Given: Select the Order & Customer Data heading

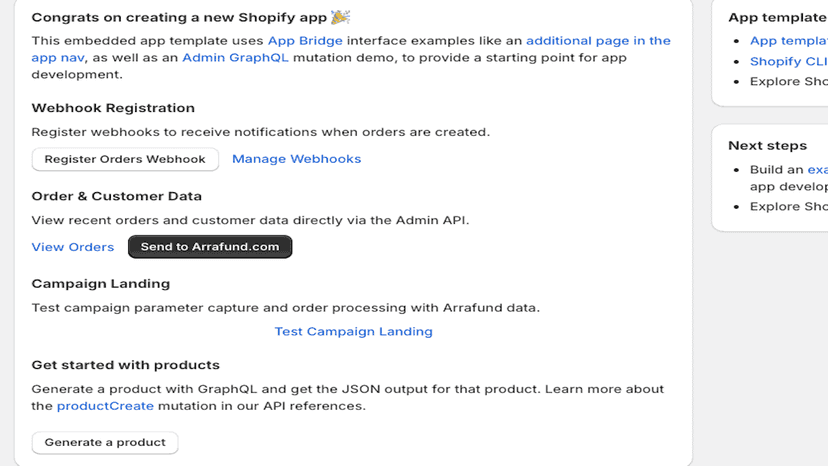Looking at the screenshot, I should point(116,196).
